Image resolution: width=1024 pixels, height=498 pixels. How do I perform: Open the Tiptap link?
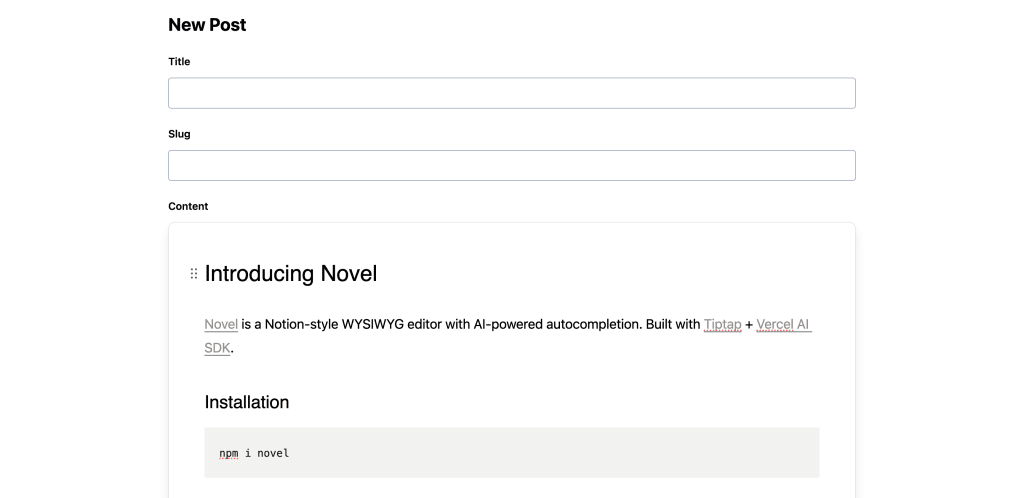[722, 324]
